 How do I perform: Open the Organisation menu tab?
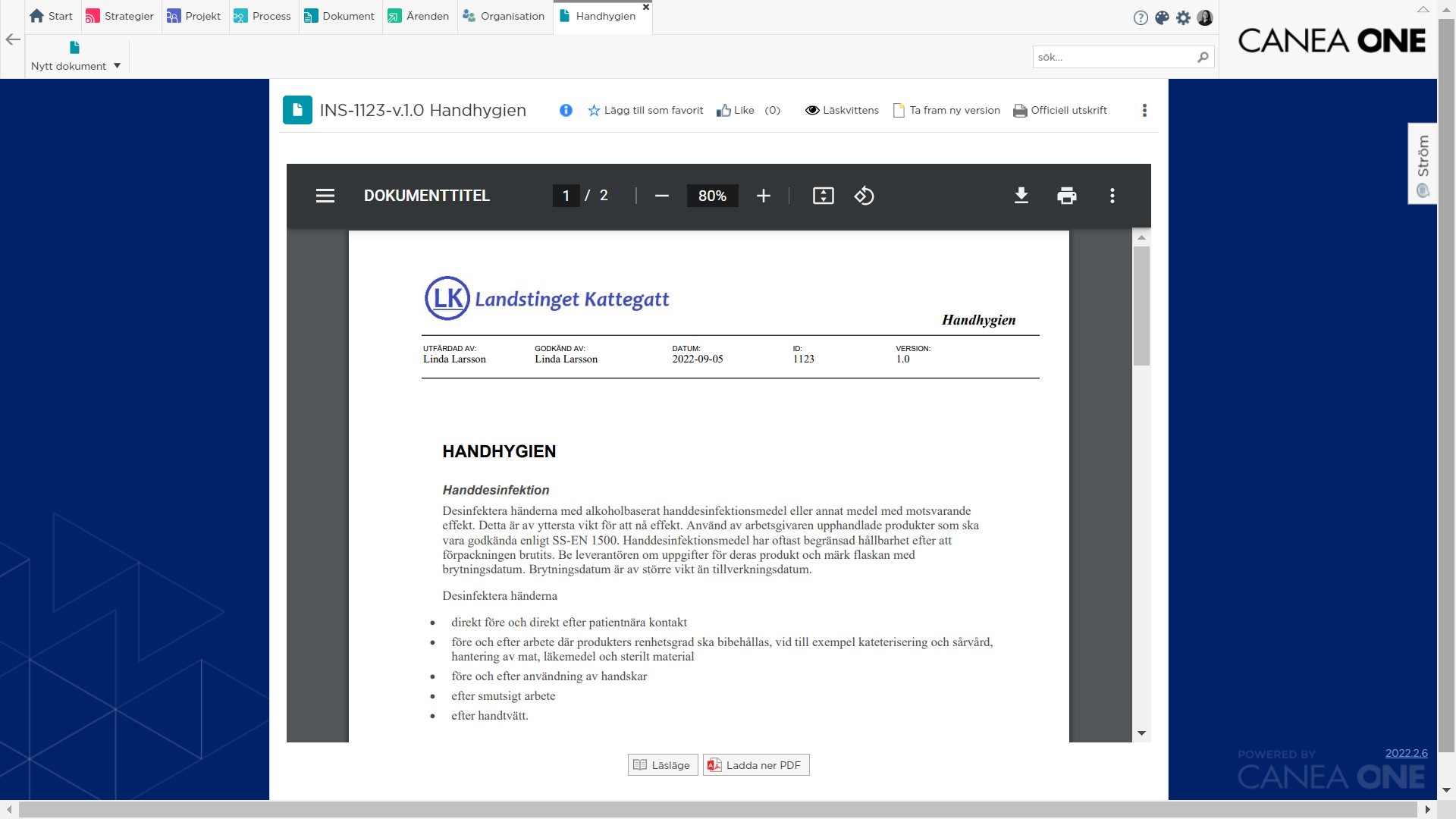click(504, 17)
